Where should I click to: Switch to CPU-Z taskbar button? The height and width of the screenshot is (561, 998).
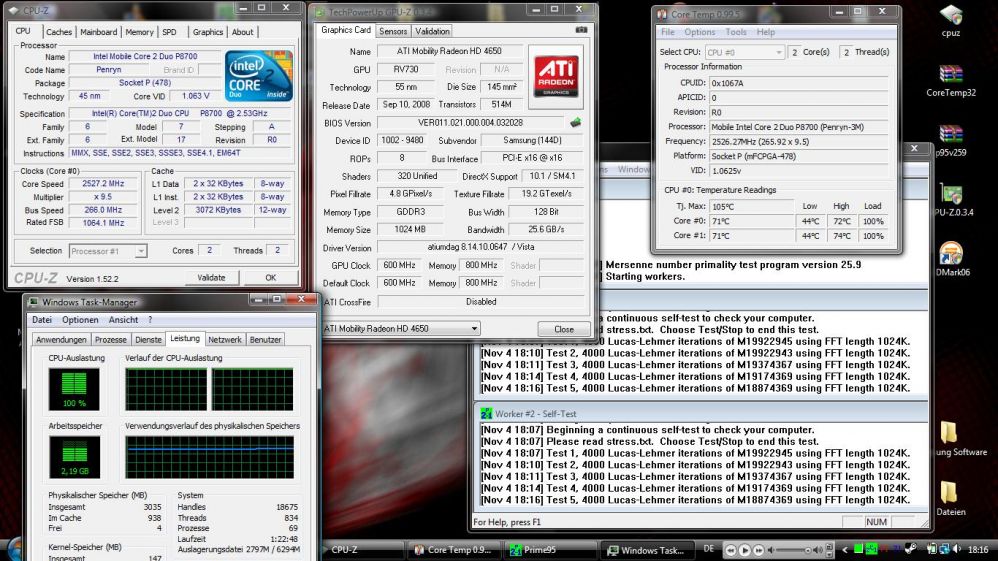coord(363,550)
